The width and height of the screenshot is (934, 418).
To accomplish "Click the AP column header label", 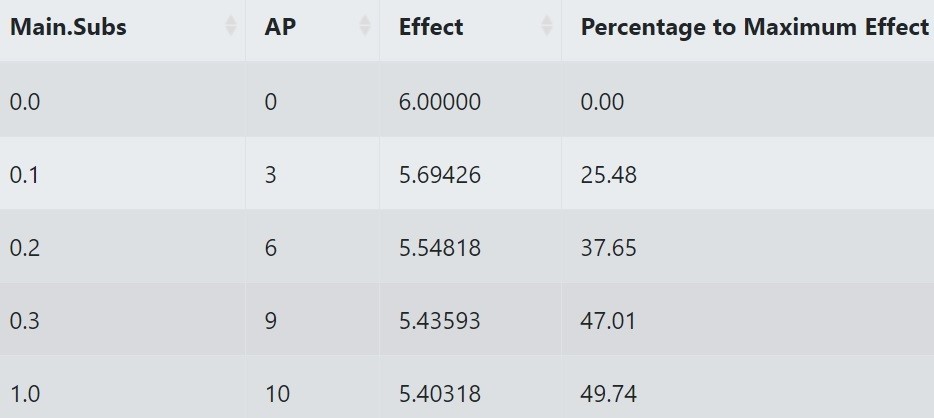I will [280, 27].
